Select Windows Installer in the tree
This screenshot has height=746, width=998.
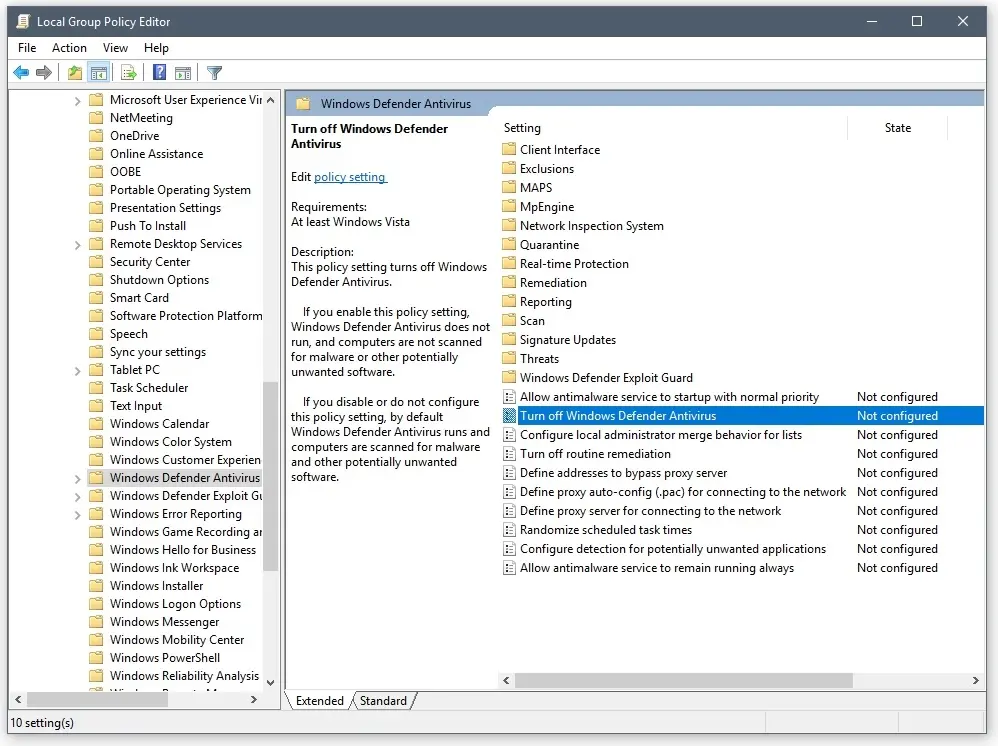157,586
